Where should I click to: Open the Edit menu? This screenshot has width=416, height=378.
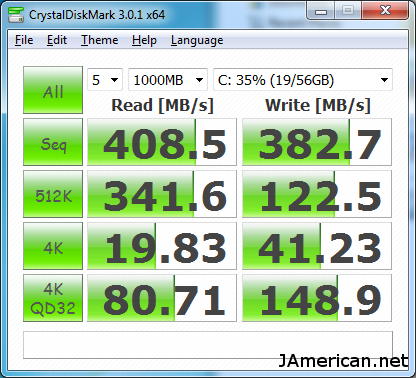pyautogui.click(x=57, y=40)
